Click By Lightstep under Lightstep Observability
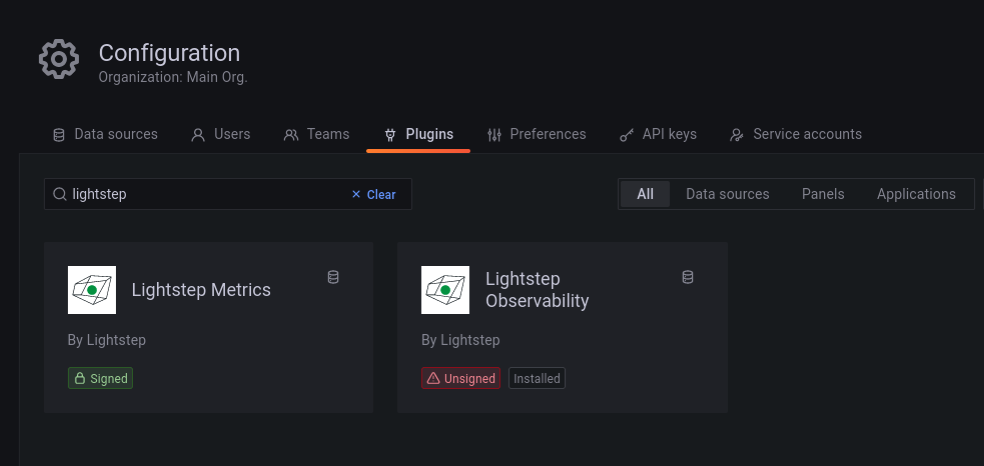This screenshot has width=984, height=466. click(x=461, y=340)
